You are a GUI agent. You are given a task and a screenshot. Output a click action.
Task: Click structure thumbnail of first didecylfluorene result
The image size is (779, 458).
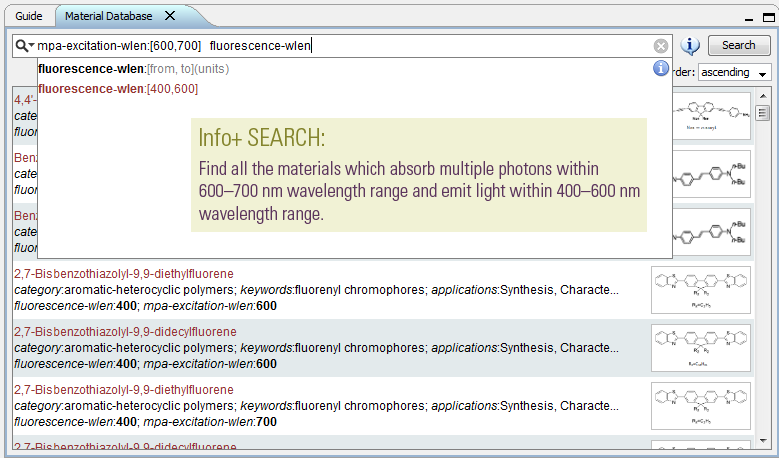[x=700, y=348]
